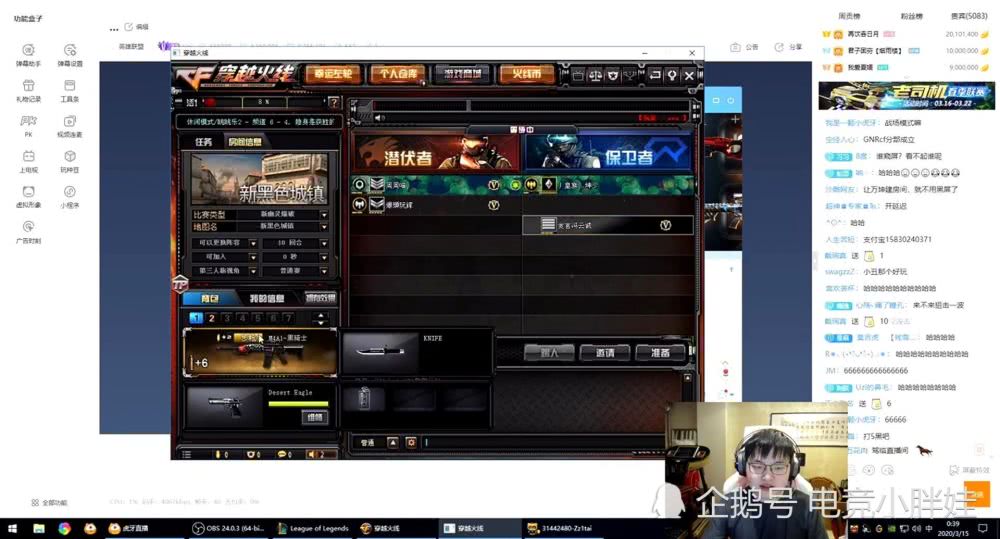Click the 准备 ready button
Image resolution: width=1000 pixels, height=539 pixels.
pyautogui.click(x=661, y=352)
